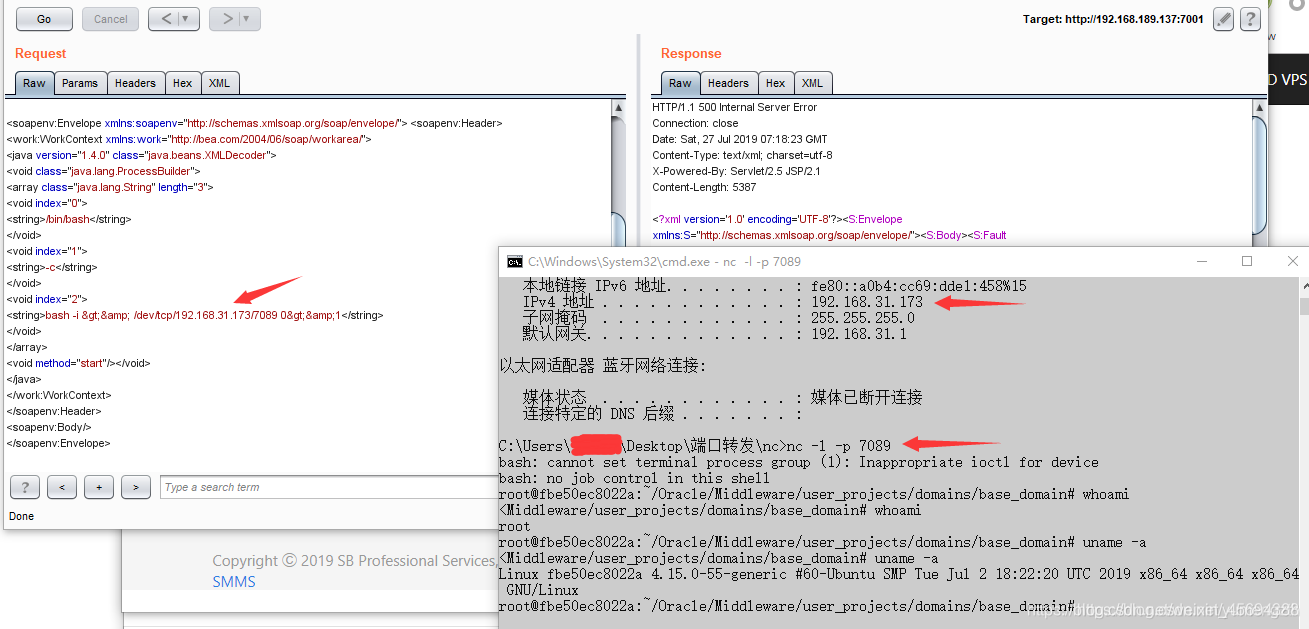Edit target with the pencil icon
The height and width of the screenshot is (629, 1309).
tap(1222, 18)
